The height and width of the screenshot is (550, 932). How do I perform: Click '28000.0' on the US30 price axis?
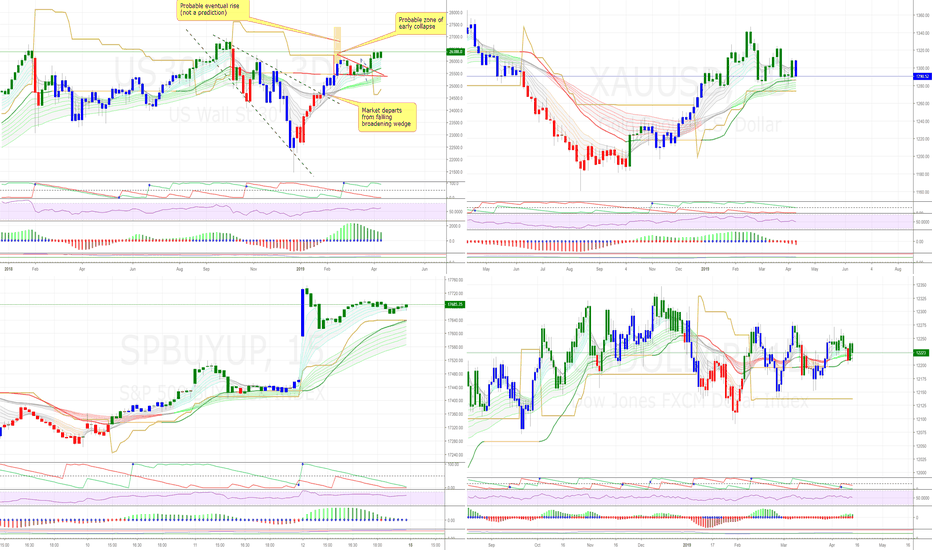[x=456, y=12]
